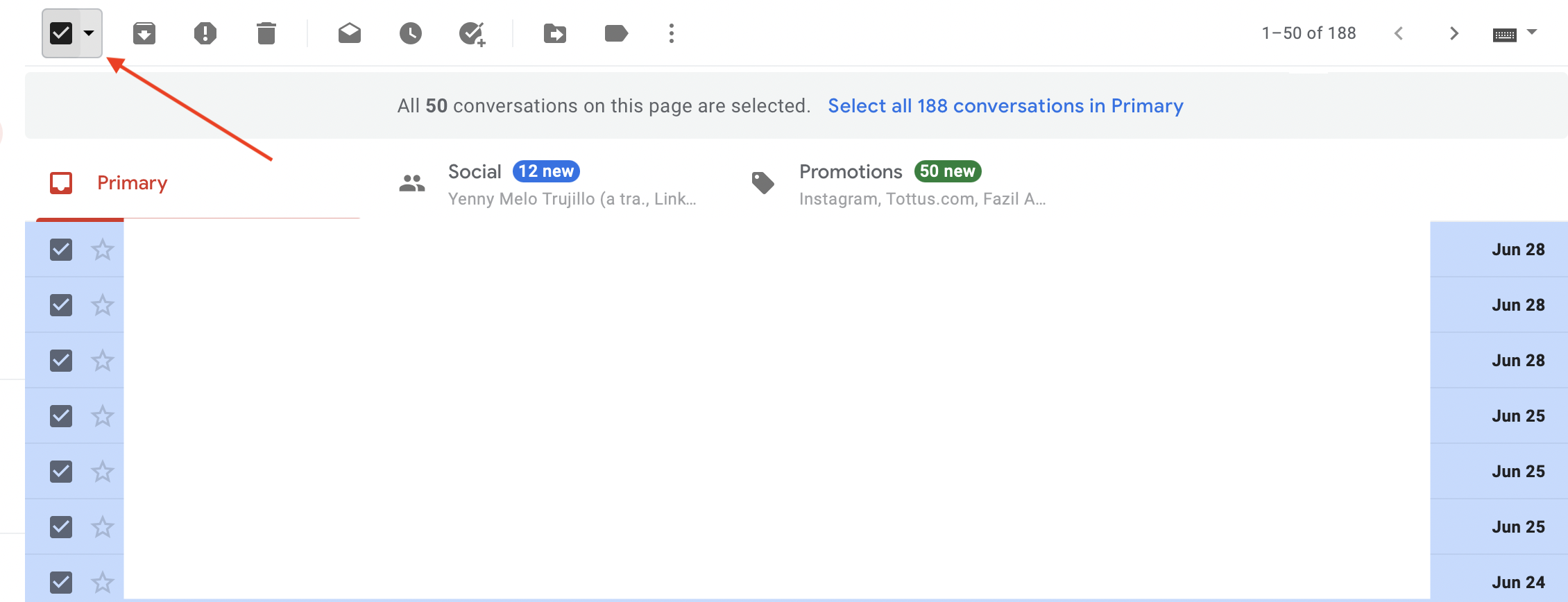The height and width of the screenshot is (602, 1568).
Task: Archive the selected conversations
Action: [144, 33]
